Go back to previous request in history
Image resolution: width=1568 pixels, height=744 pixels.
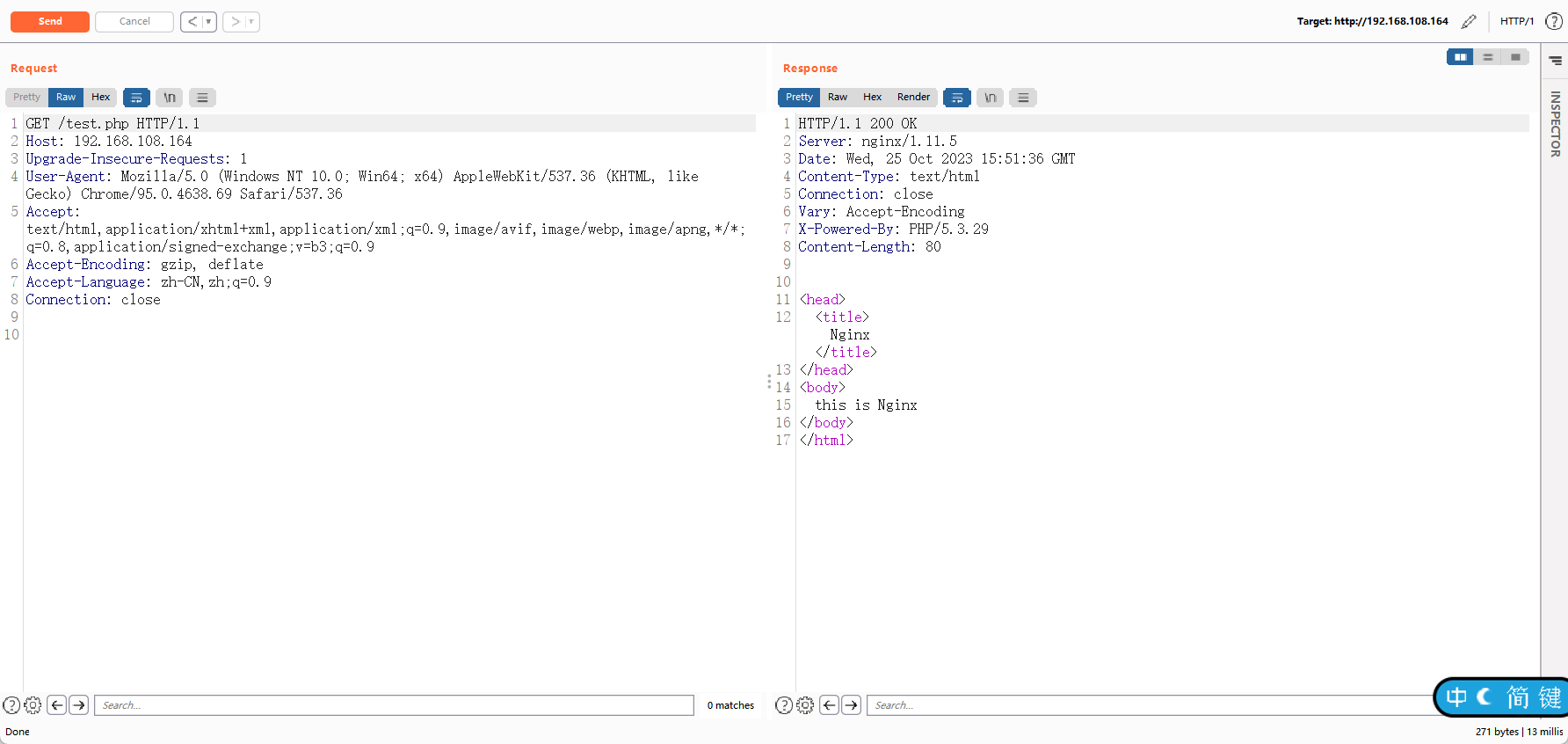pos(192,21)
